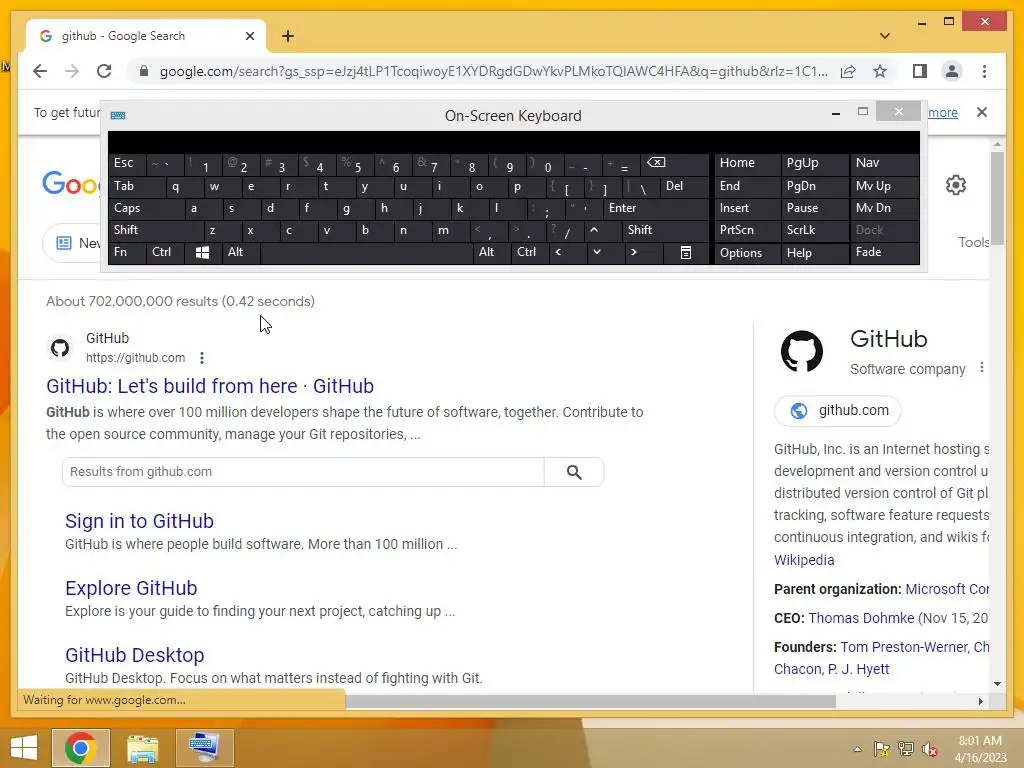Open the Windows Start button

click(x=24, y=748)
